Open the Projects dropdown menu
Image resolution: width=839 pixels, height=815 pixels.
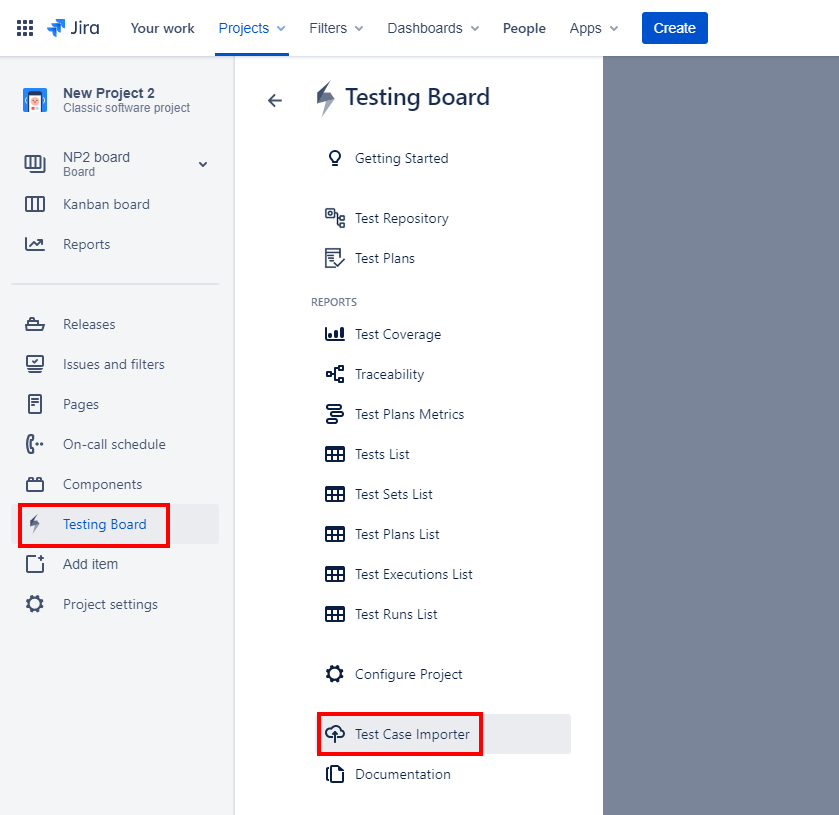click(x=252, y=28)
